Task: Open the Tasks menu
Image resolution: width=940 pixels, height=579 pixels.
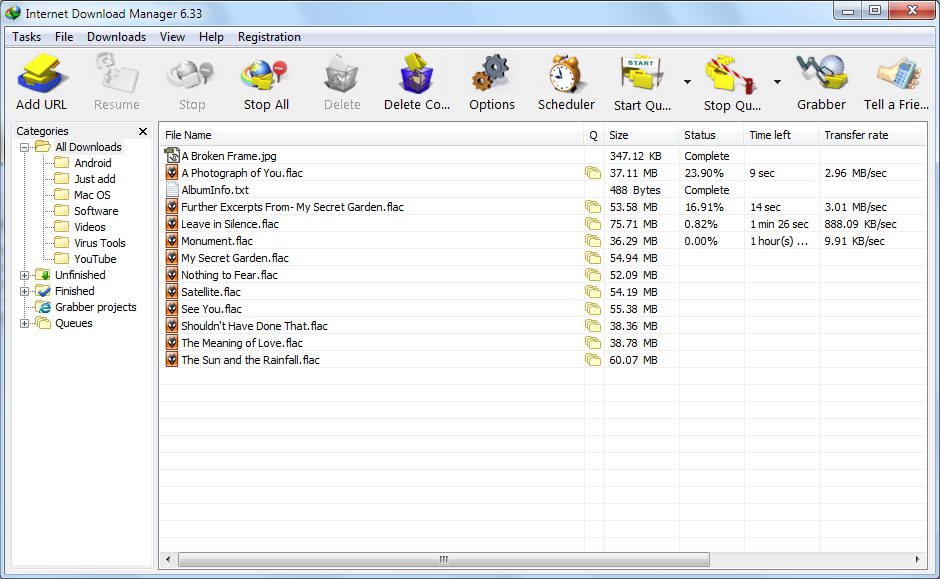Action: point(27,37)
